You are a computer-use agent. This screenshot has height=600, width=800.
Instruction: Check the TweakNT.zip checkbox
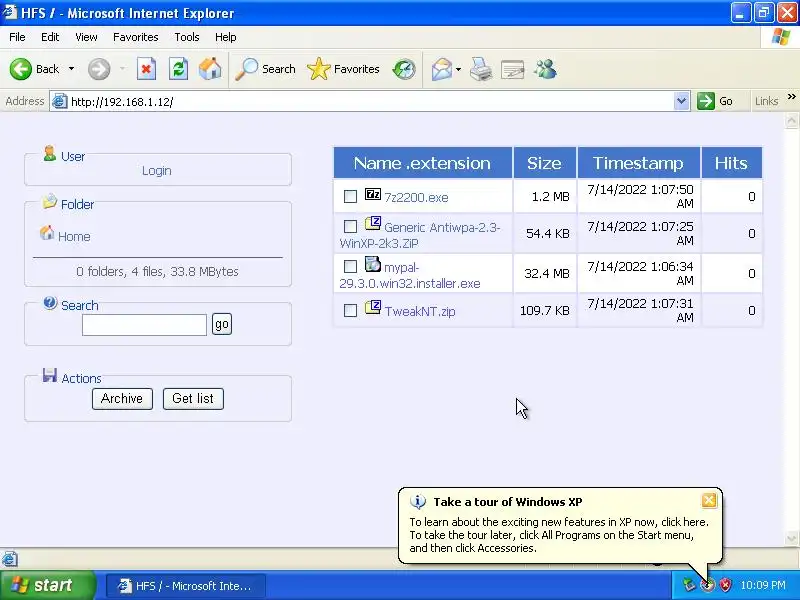point(350,310)
